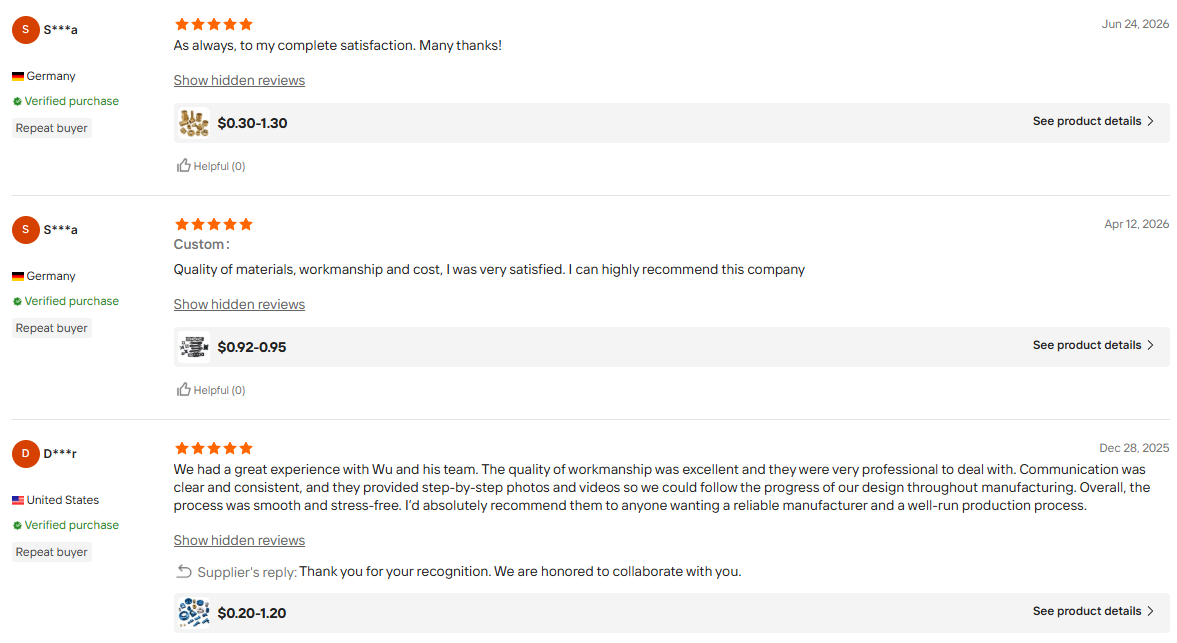
Task: Click the orange S avatar of first reviewer
Action: (26, 30)
